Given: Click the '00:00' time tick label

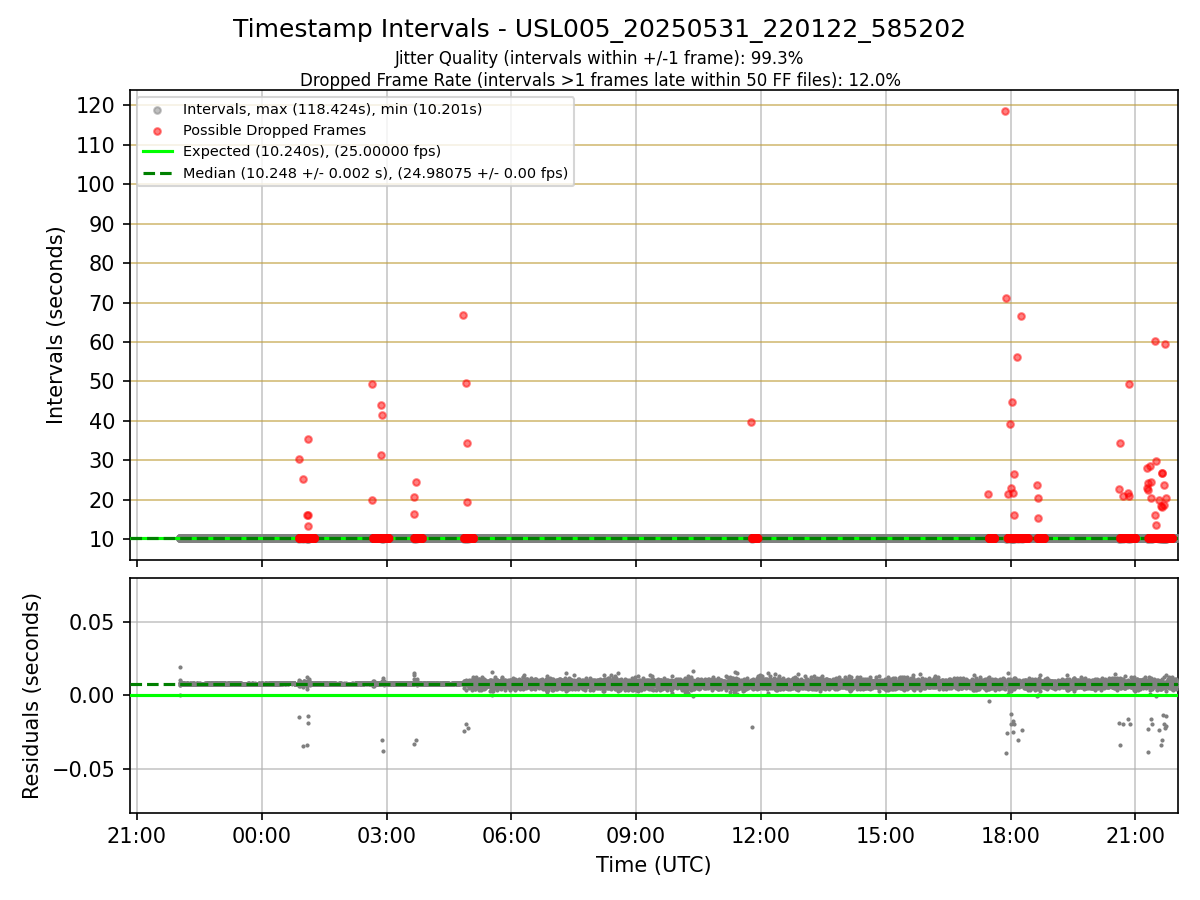Looking at the screenshot, I should [x=262, y=835].
